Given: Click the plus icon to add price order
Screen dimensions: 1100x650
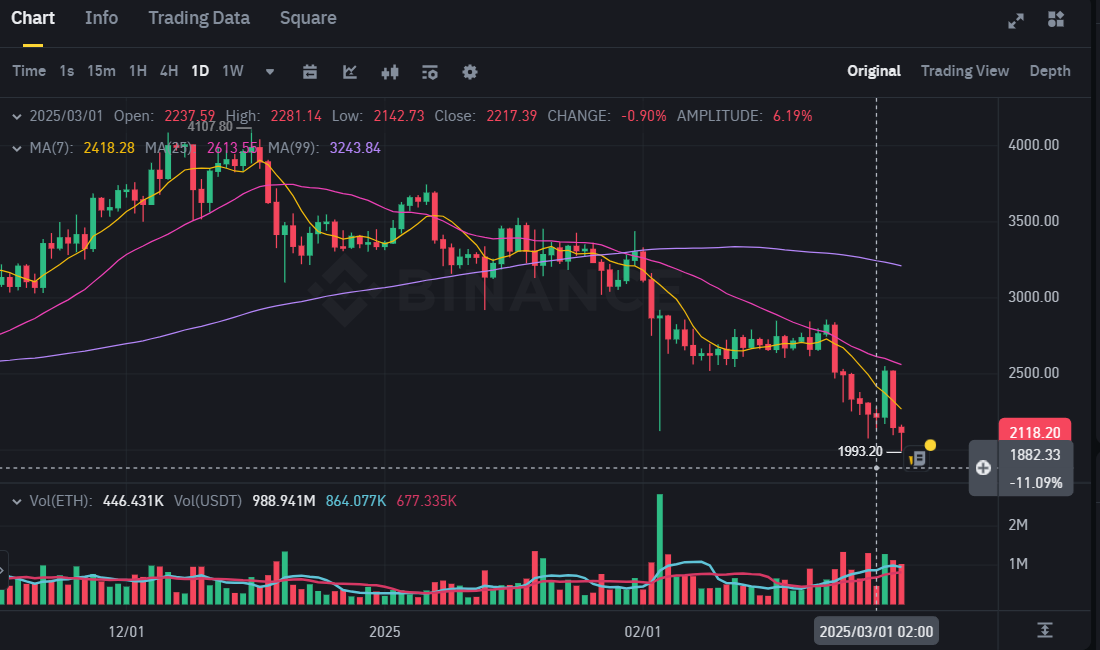Looking at the screenshot, I should [x=983, y=467].
